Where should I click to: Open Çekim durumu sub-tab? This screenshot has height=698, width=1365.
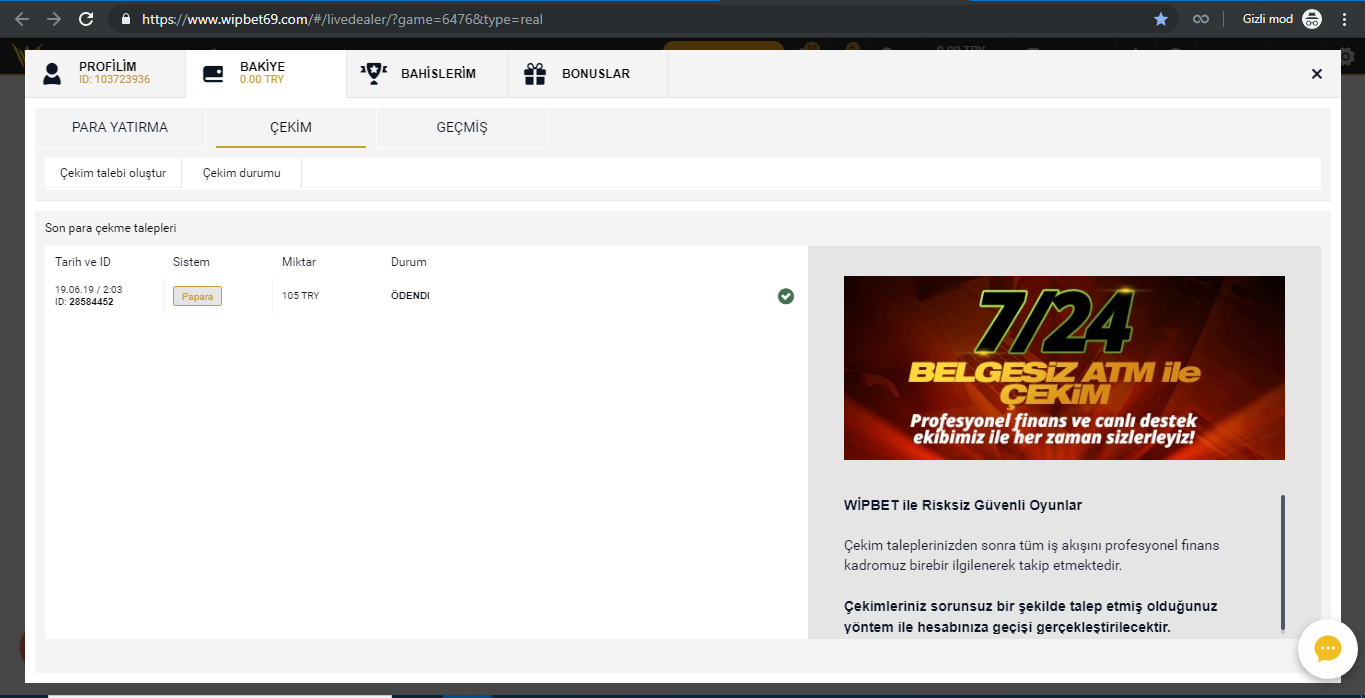click(x=242, y=173)
